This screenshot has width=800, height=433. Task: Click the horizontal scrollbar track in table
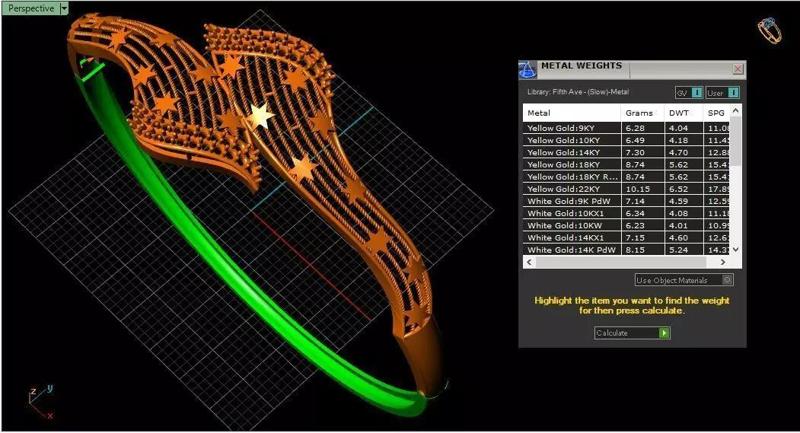[621, 262]
